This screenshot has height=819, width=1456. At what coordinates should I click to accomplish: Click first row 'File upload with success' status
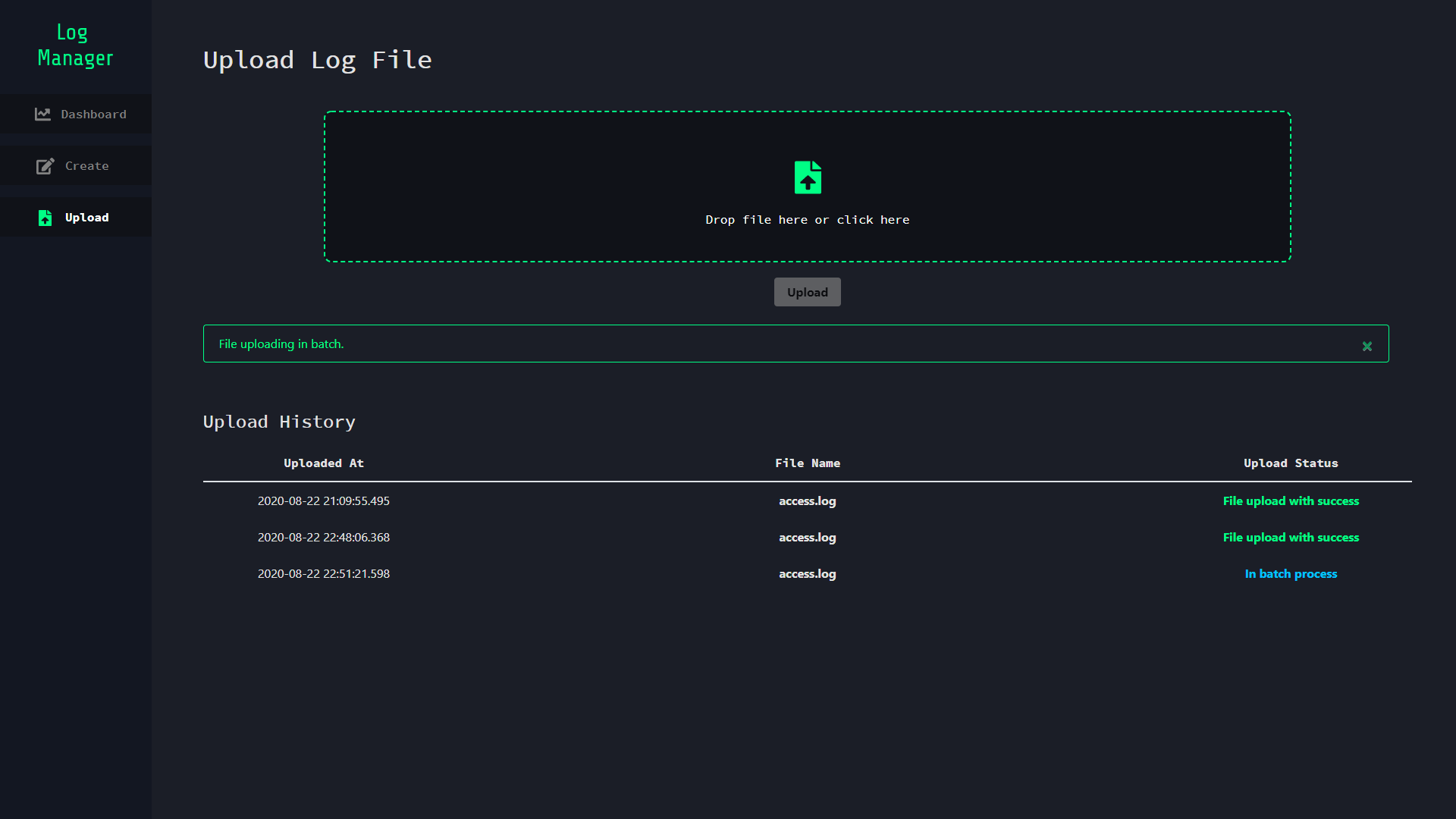pyautogui.click(x=1290, y=501)
